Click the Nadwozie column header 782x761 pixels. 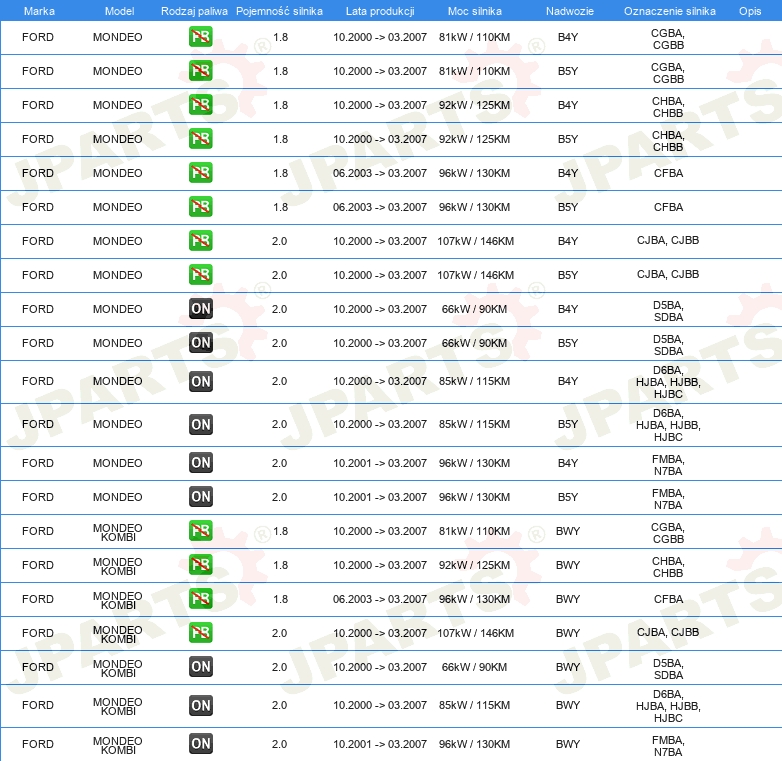tap(570, 11)
